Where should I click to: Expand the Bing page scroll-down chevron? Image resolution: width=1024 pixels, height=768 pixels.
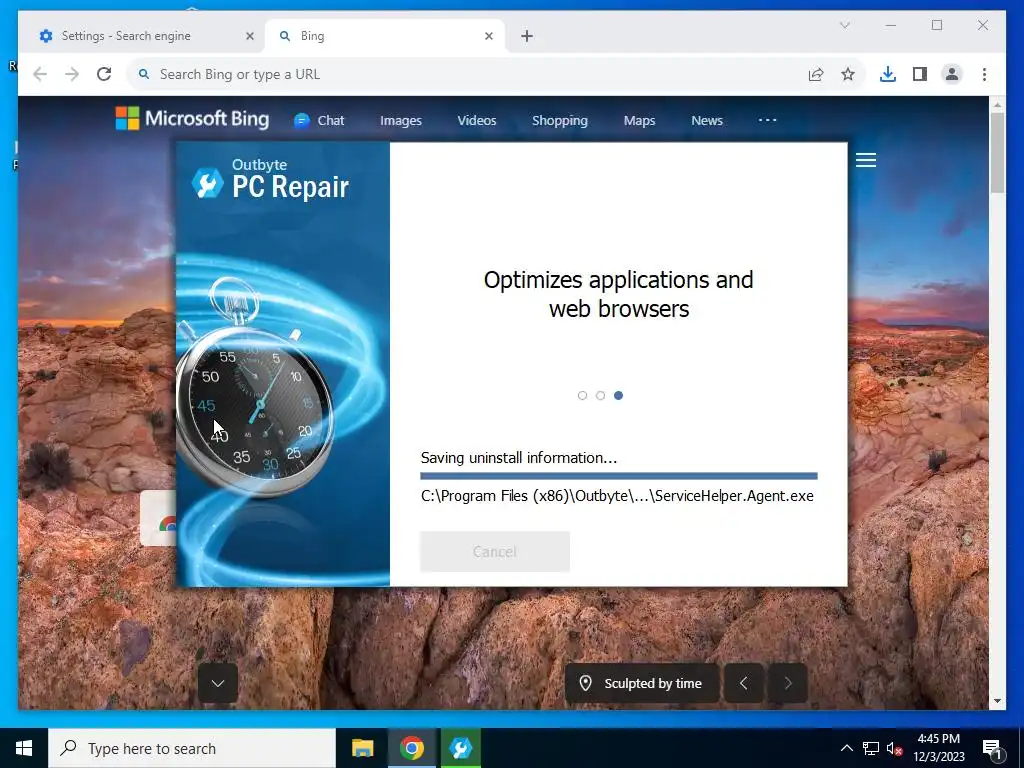coord(217,683)
